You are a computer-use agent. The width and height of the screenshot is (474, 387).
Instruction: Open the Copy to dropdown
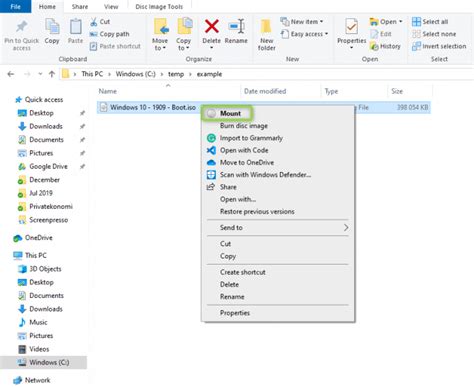point(183,44)
